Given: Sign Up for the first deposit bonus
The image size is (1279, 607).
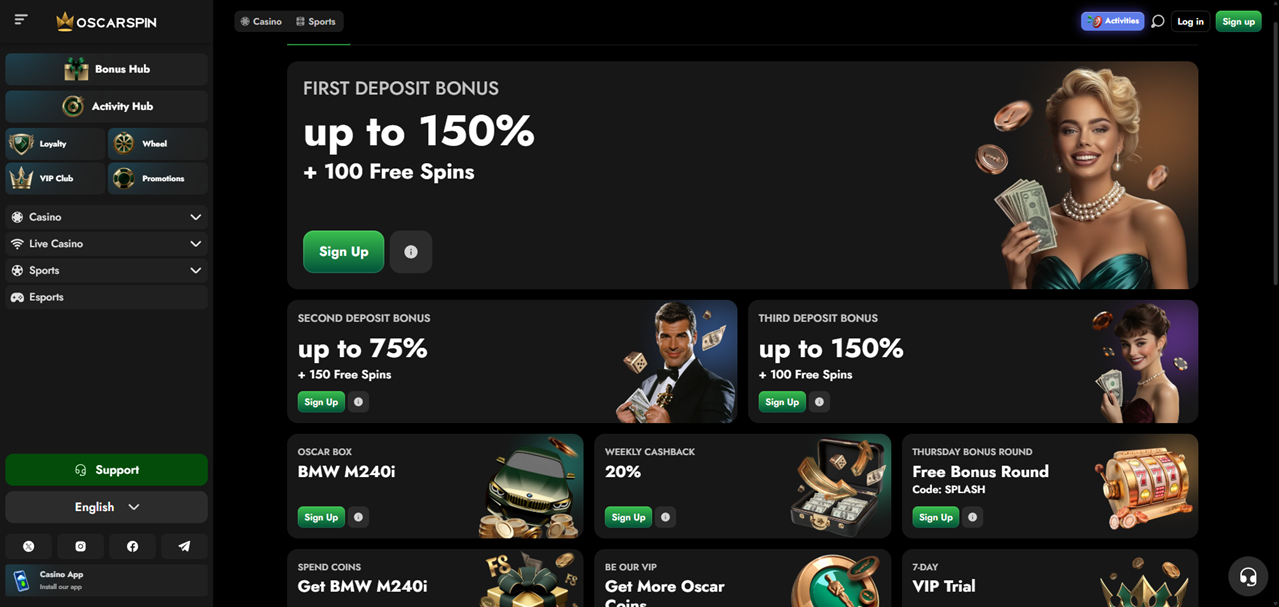Looking at the screenshot, I should pos(343,251).
